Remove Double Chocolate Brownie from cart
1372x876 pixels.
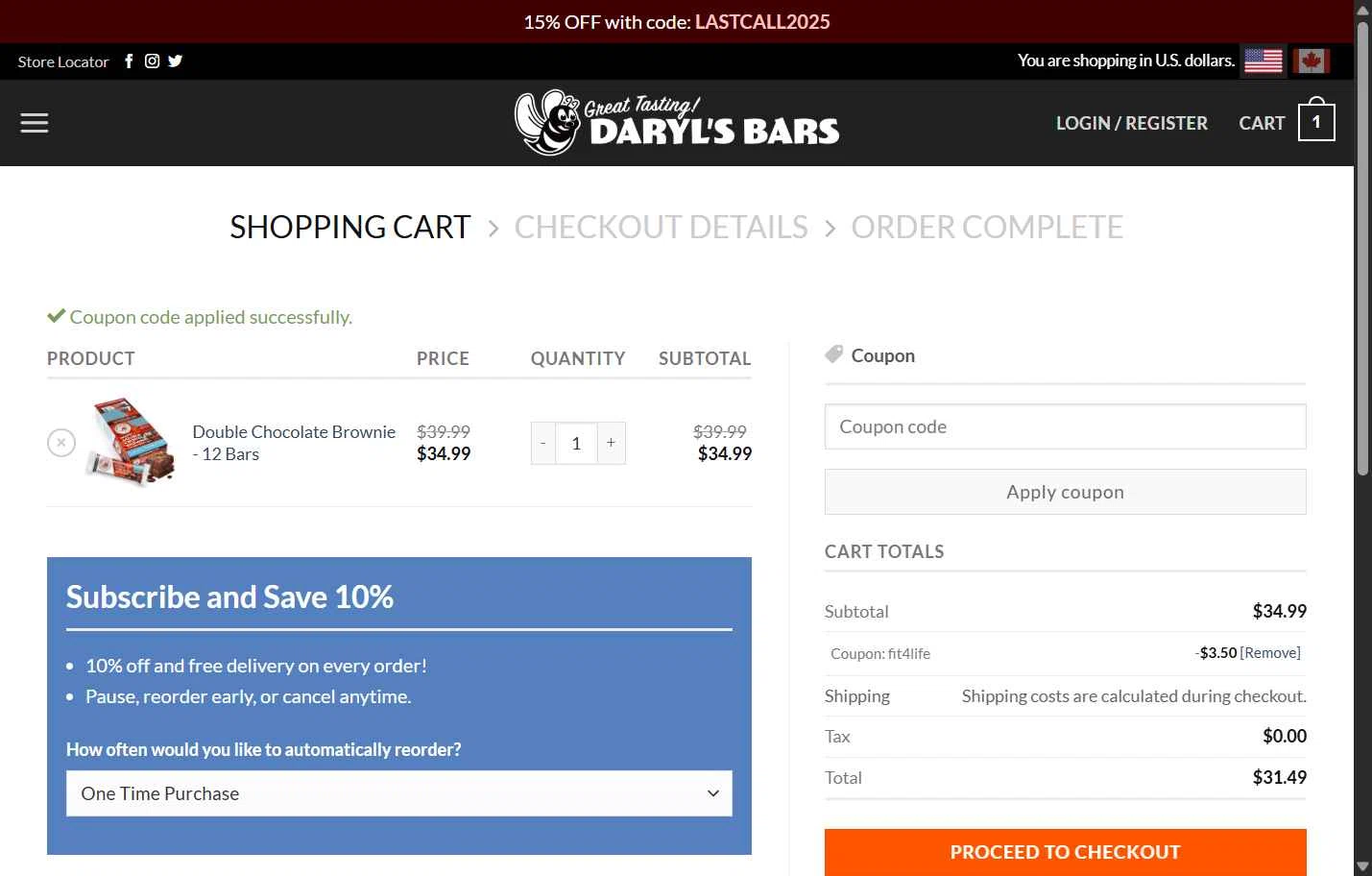(x=61, y=443)
